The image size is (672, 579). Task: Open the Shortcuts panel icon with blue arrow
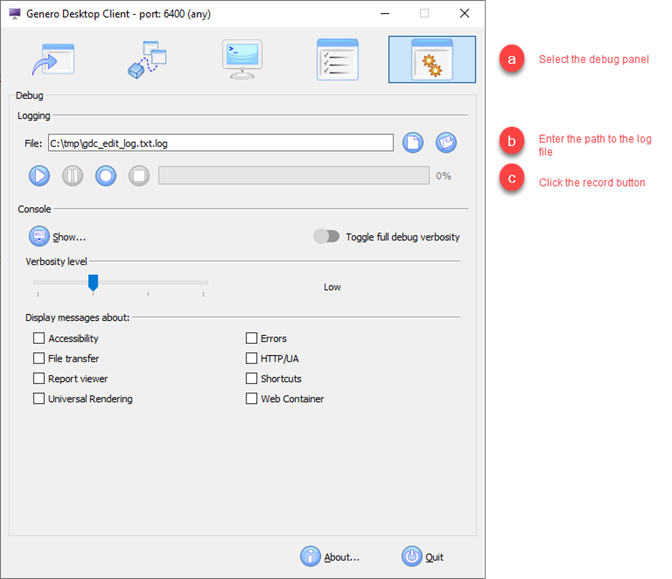pos(53,60)
